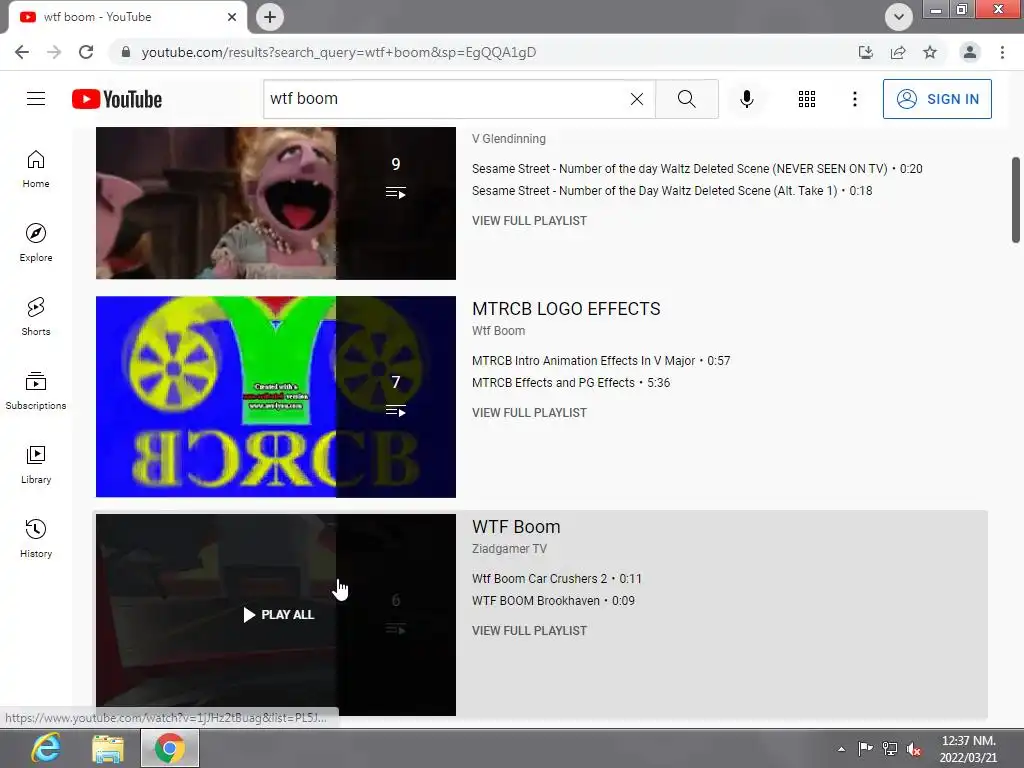
Task: Open the Chrome profile avatar
Action: [x=970, y=52]
